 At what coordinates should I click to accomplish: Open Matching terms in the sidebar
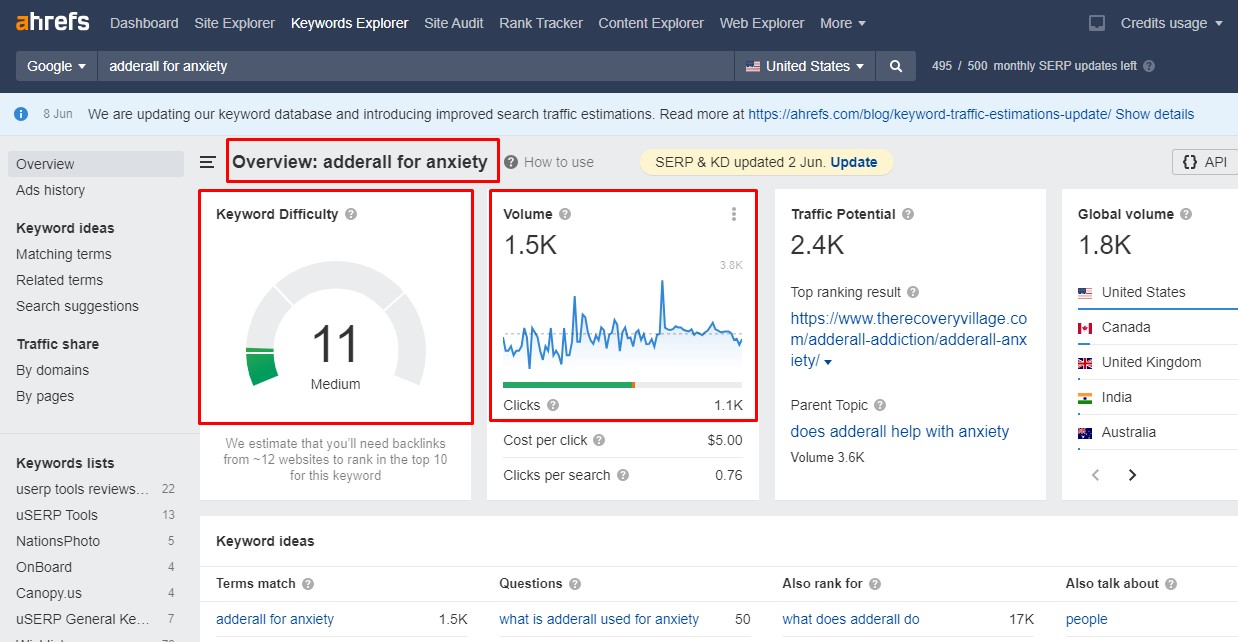pos(64,254)
